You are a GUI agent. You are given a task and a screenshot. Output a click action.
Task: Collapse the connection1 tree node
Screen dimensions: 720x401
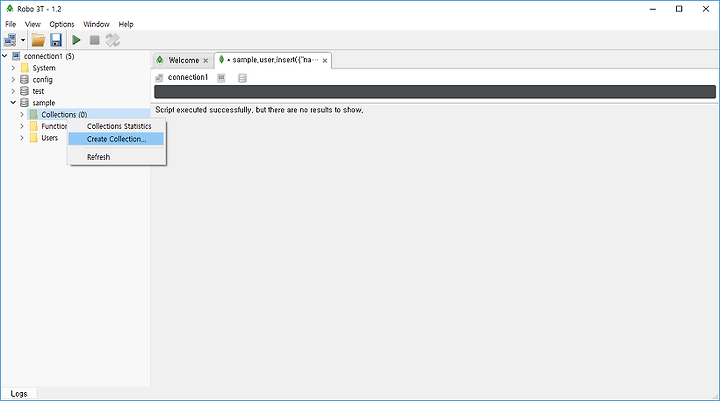point(5,56)
